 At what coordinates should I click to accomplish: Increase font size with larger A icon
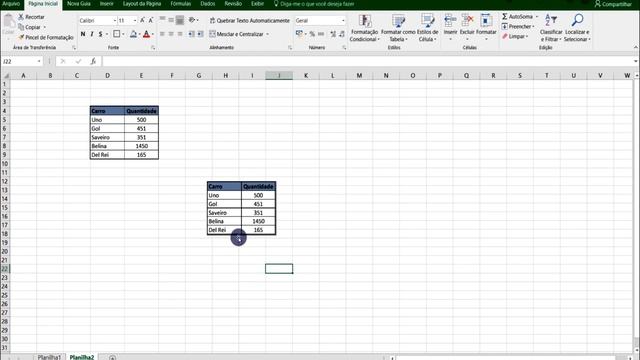pos(142,20)
